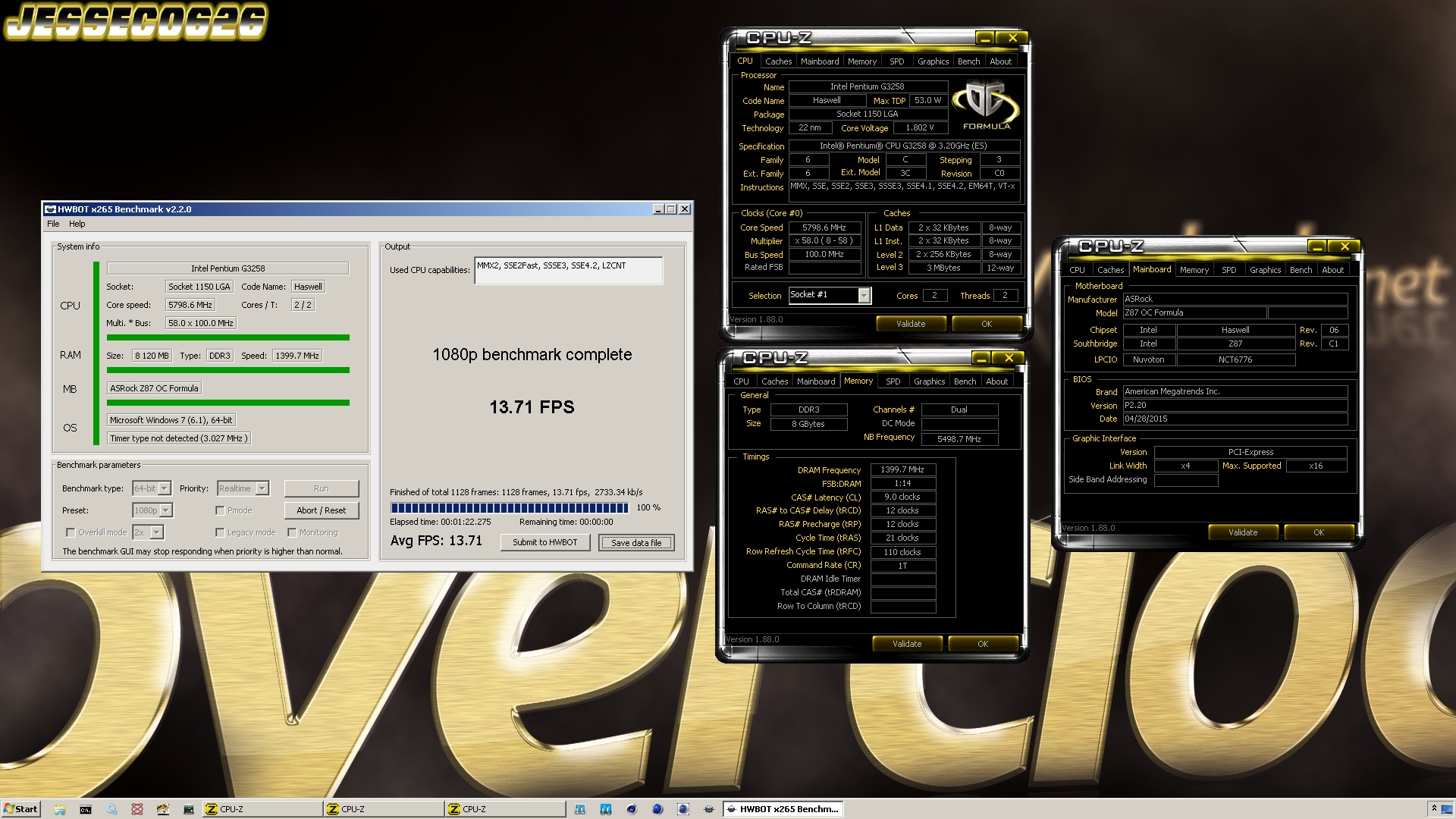Toggle the Legacy mode checkbox
This screenshot has width=1456, height=819.
click(x=220, y=532)
